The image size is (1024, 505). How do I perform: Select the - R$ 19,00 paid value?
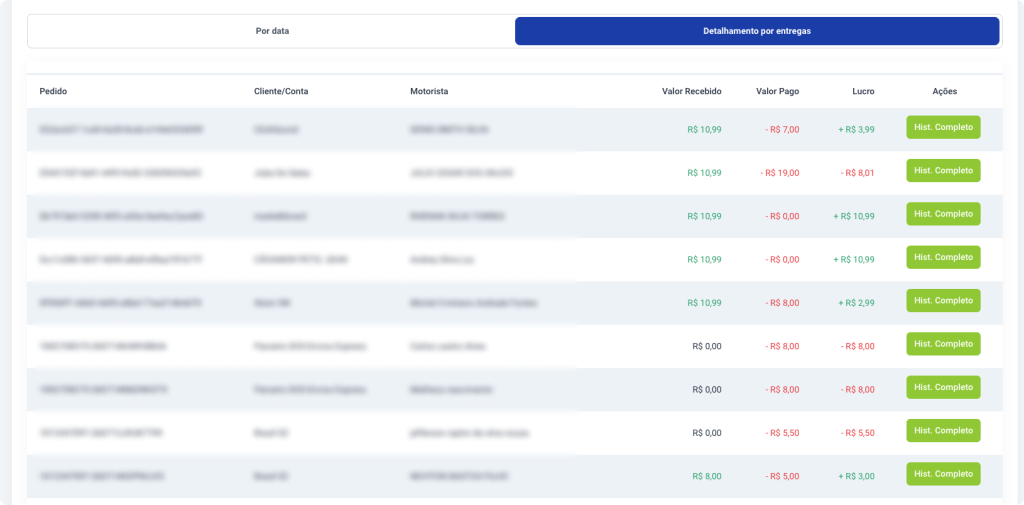coord(780,173)
